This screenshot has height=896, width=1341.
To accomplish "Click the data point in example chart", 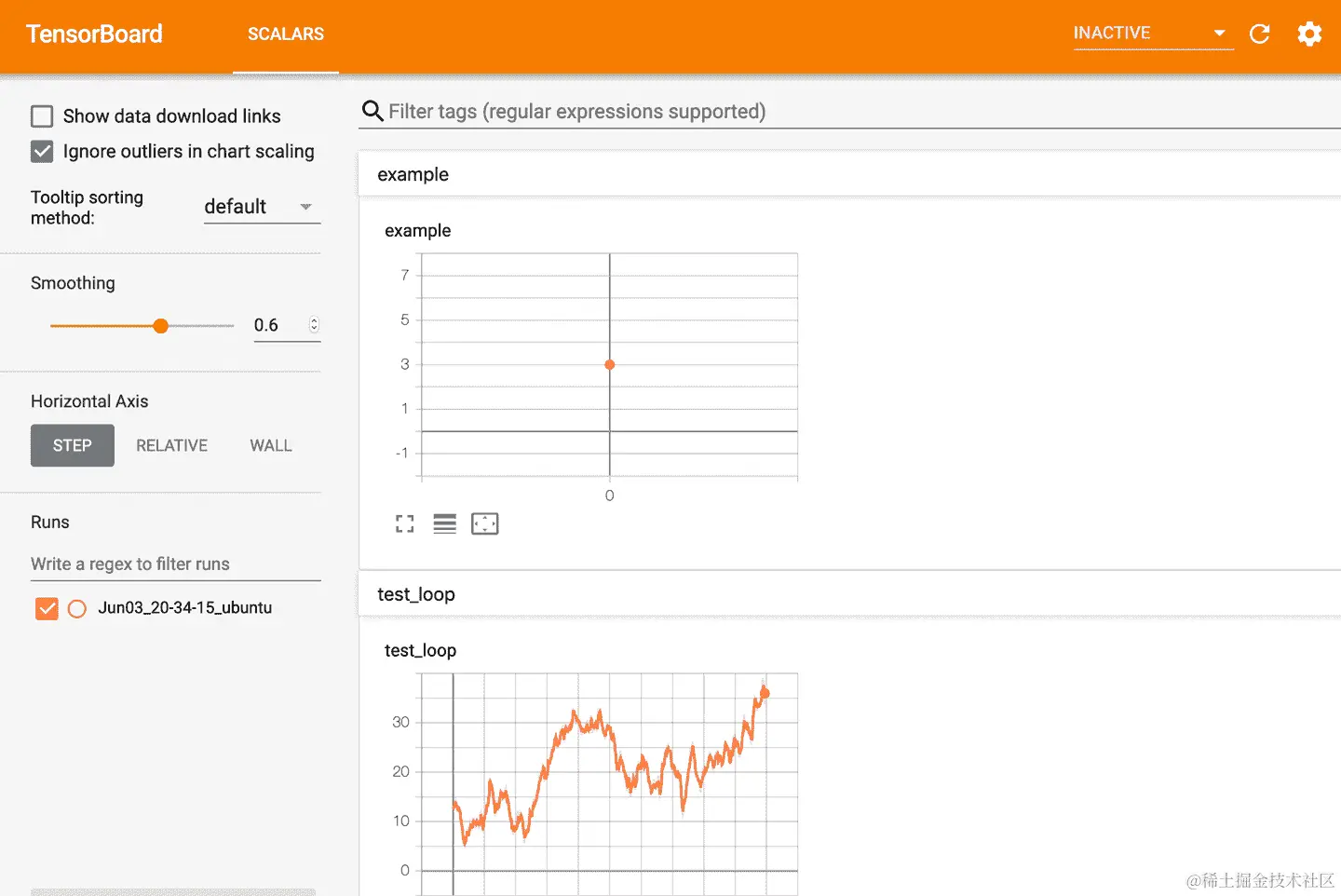I will (x=610, y=365).
